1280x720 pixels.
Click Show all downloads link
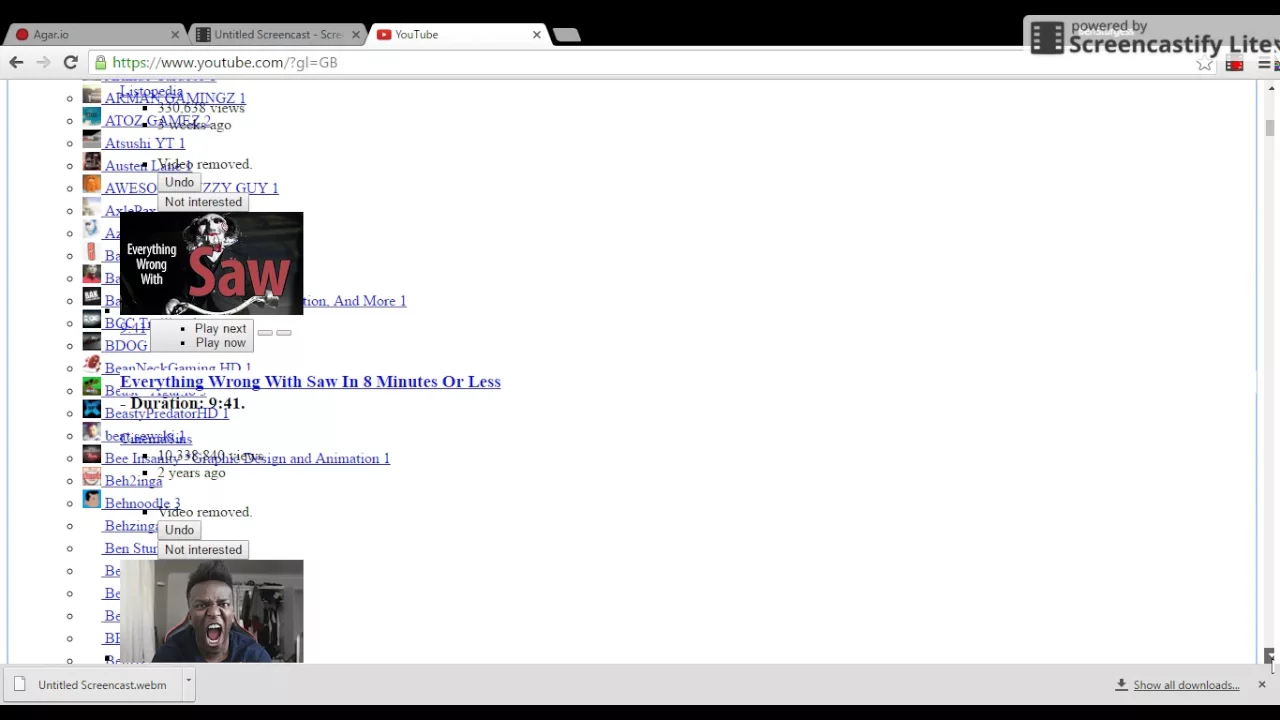coord(1186,685)
